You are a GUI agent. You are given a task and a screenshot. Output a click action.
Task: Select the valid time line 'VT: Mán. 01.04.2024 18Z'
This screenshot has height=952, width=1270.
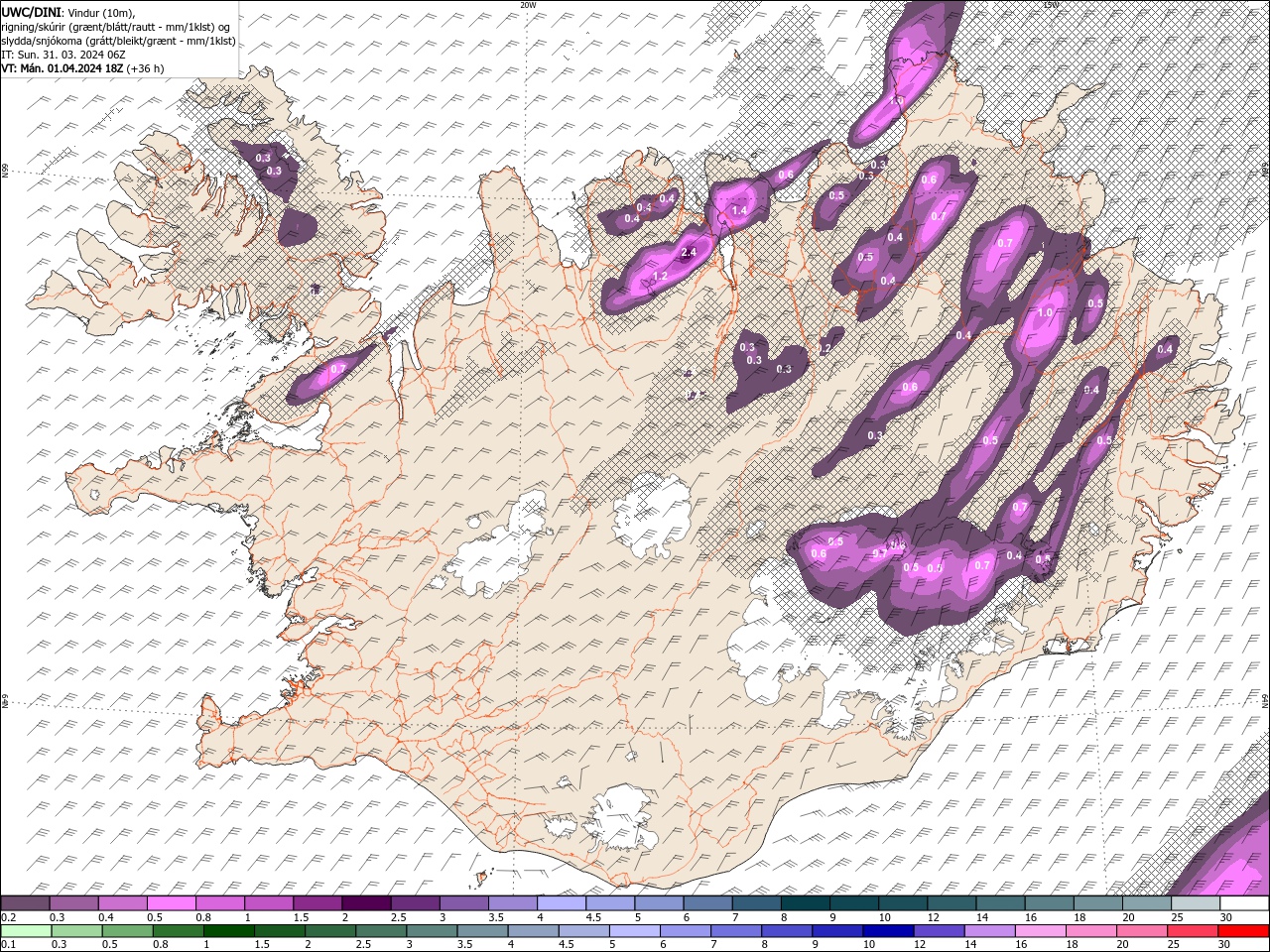click(x=63, y=68)
